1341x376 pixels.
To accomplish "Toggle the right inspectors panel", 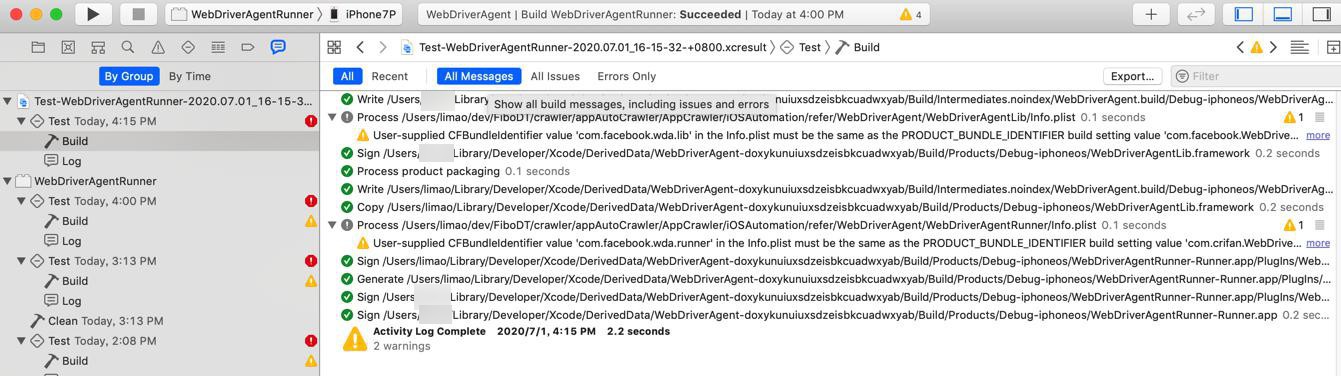I will (x=1320, y=14).
